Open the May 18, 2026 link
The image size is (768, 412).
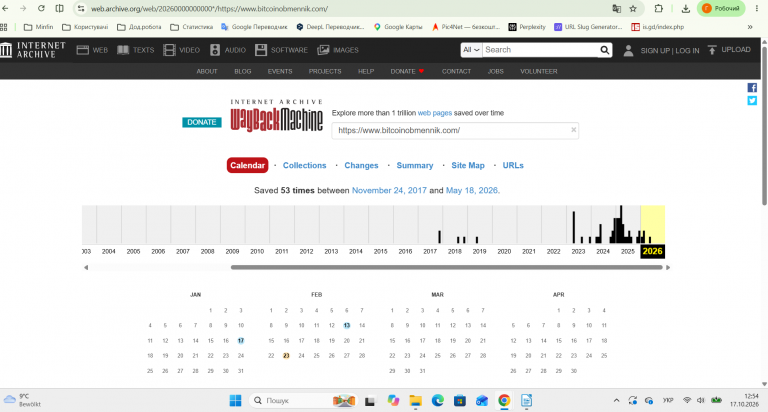point(472,191)
